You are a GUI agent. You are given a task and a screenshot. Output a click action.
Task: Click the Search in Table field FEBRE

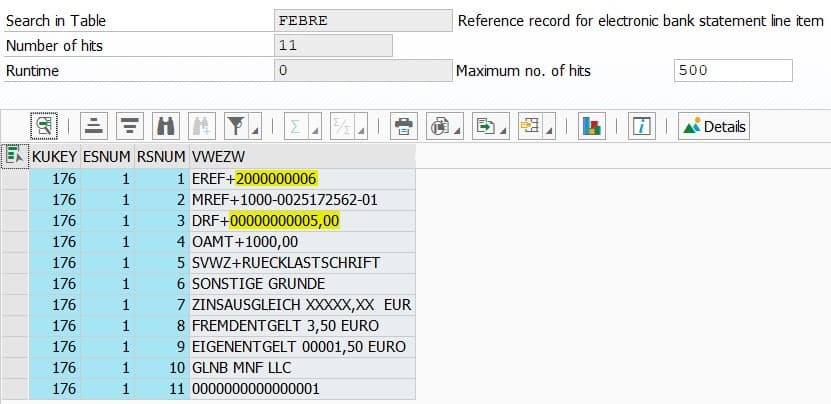point(364,21)
